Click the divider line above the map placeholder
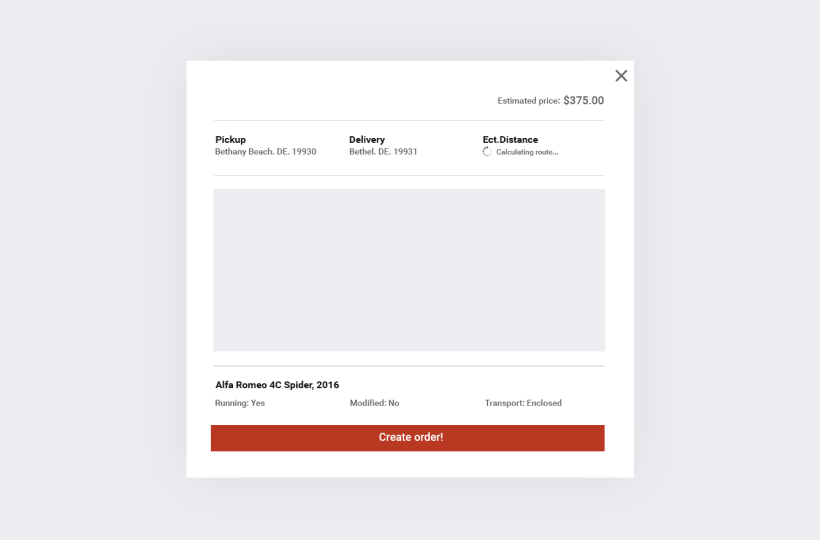This screenshot has width=820, height=540. tap(409, 175)
